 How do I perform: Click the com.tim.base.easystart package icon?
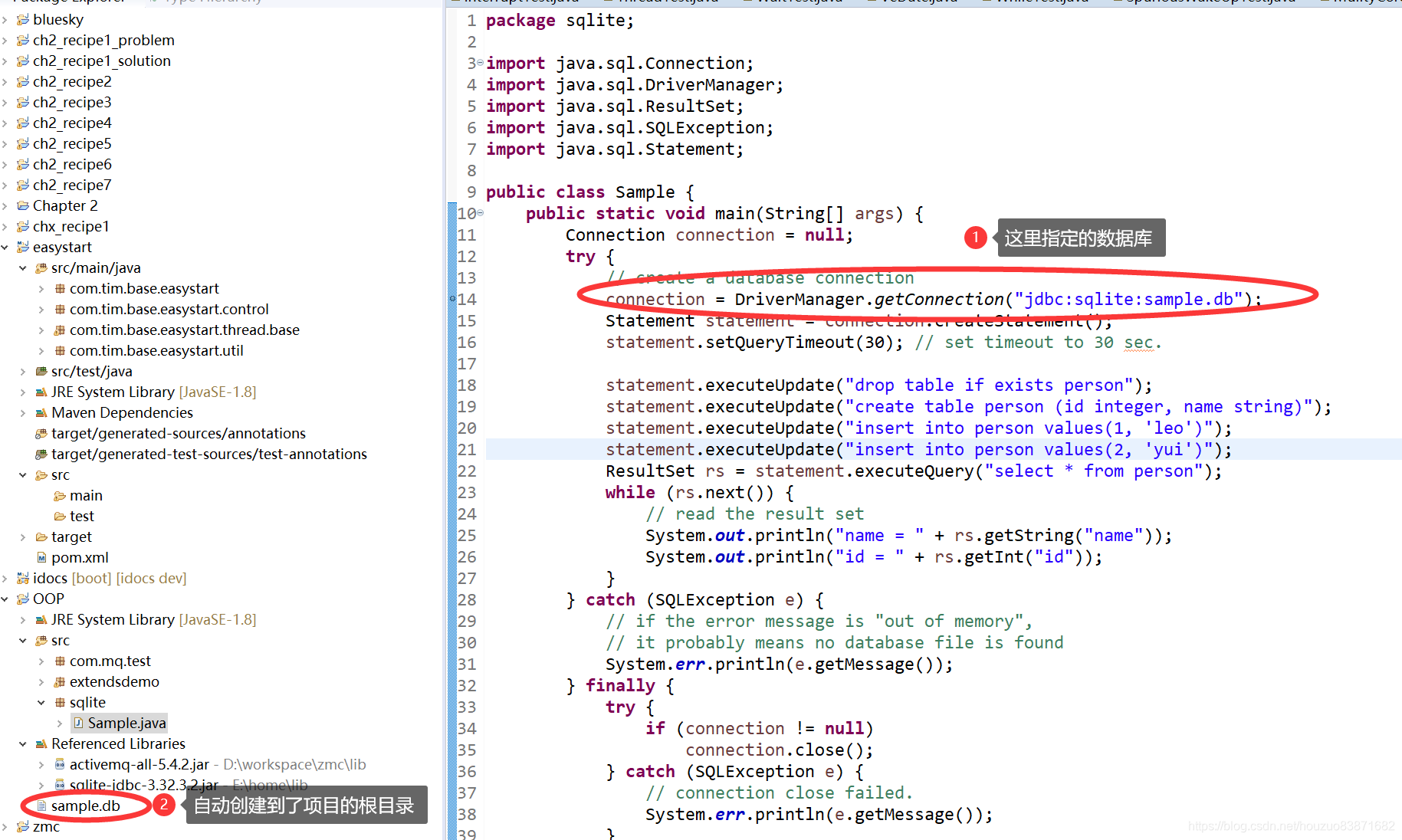point(60,288)
